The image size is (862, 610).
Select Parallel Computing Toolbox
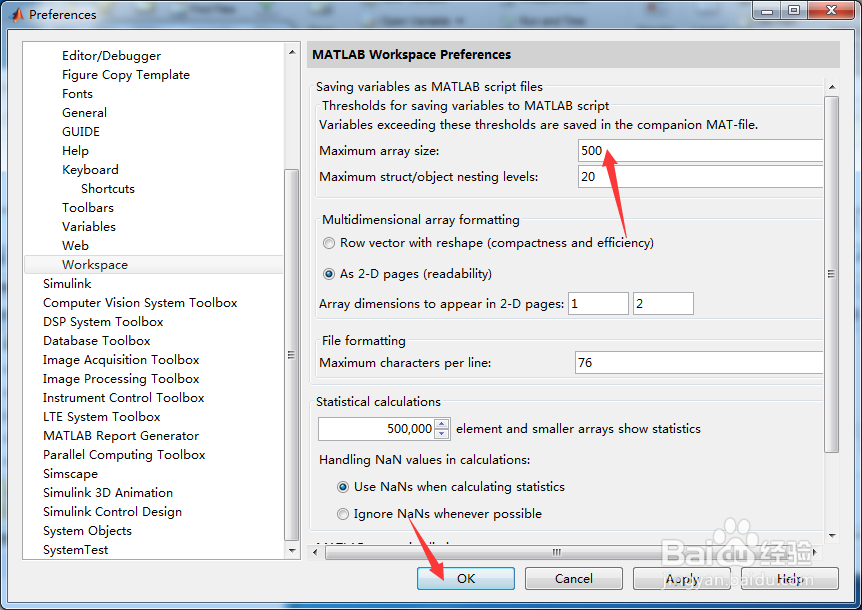124,455
